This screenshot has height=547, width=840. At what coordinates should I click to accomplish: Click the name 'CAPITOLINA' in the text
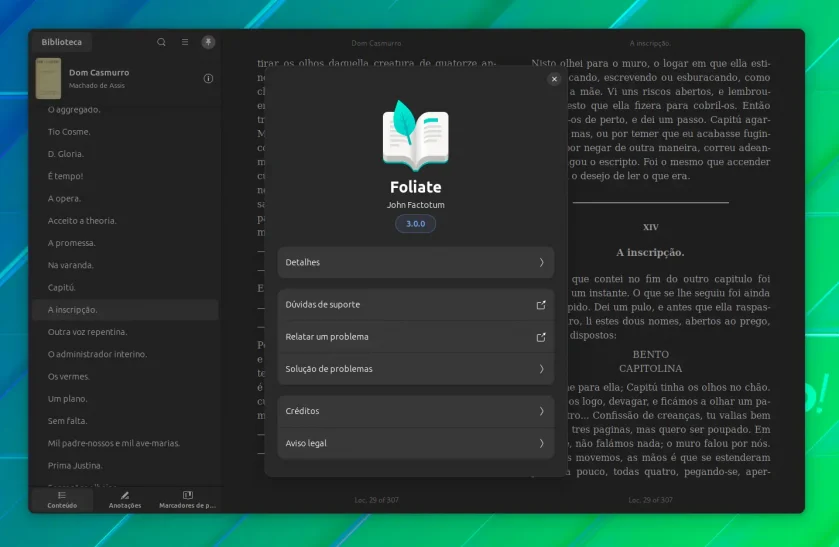pos(650,369)
